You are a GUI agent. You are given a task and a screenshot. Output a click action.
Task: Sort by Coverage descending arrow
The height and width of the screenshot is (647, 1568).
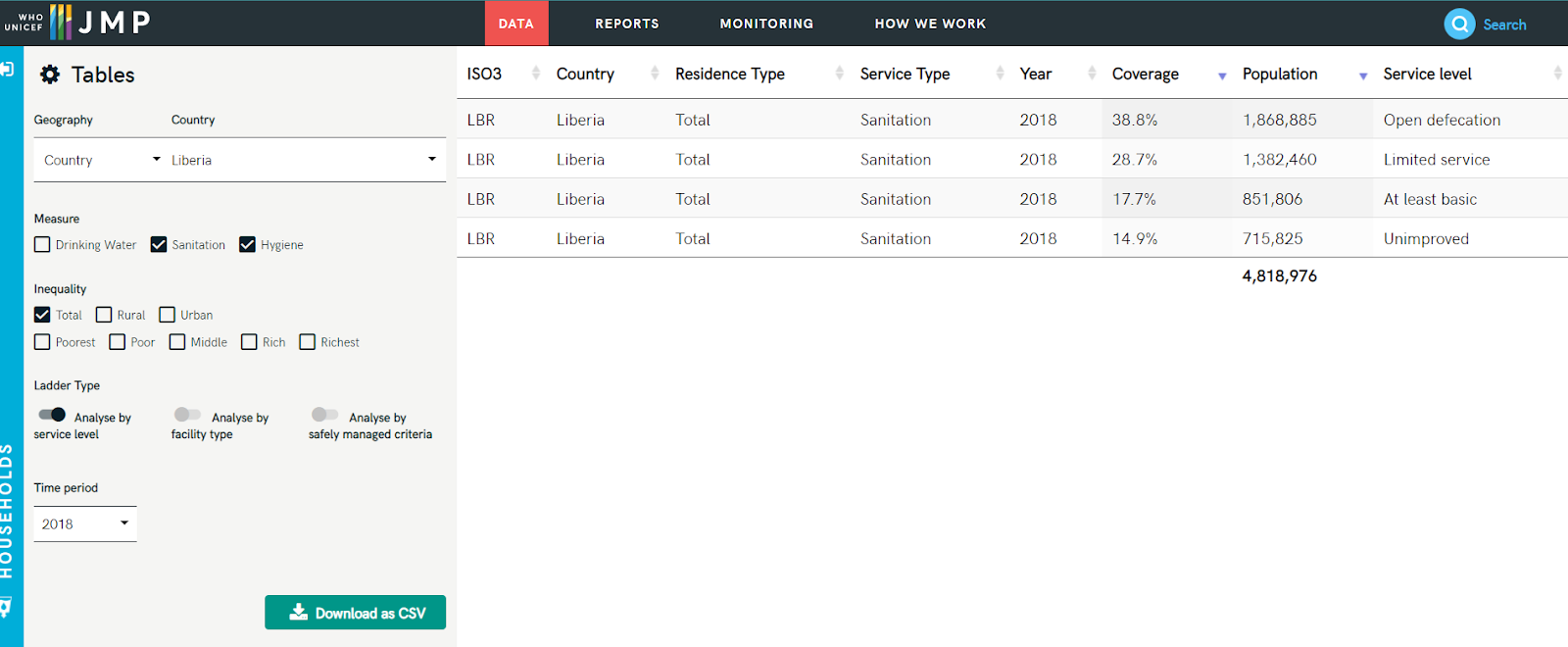pos(1222,76)
